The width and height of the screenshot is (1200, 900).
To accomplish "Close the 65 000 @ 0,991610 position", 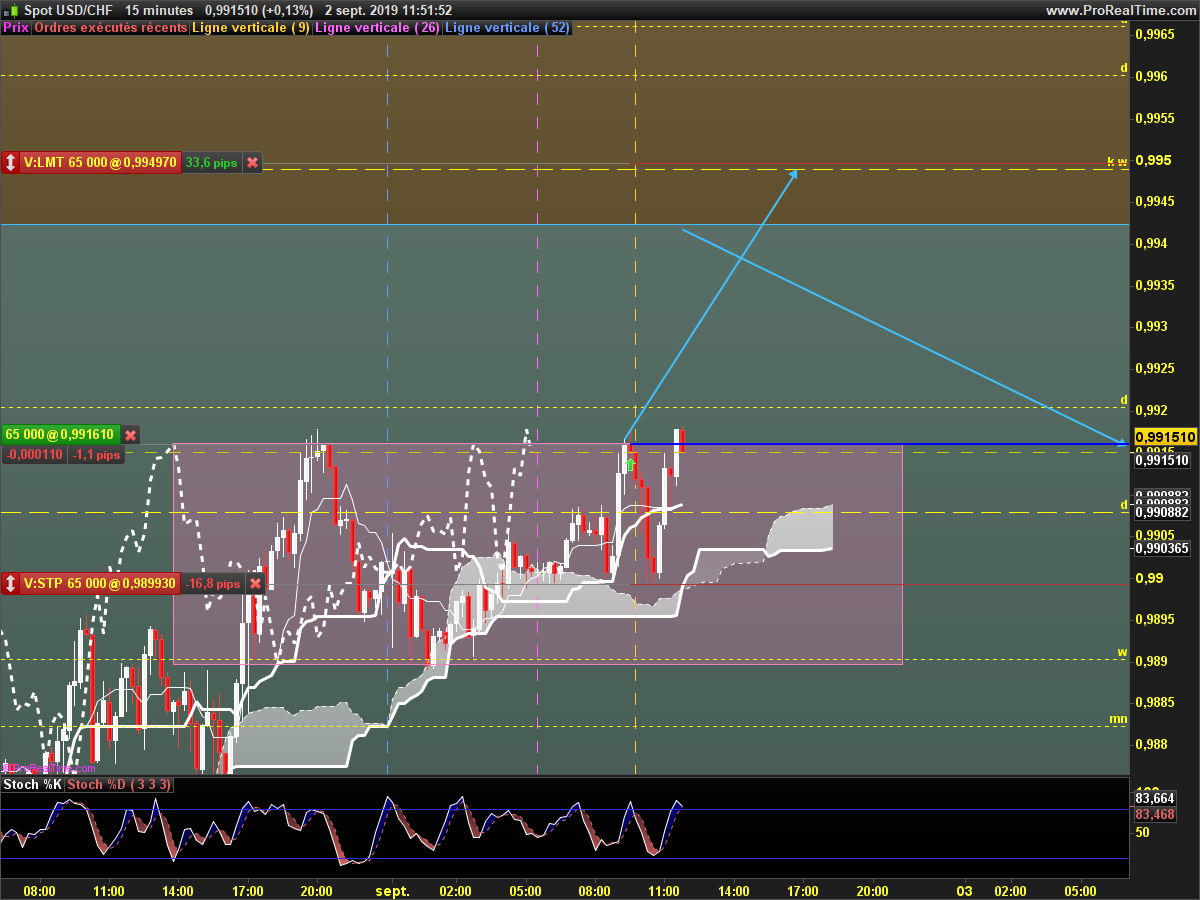I will 130,435.
